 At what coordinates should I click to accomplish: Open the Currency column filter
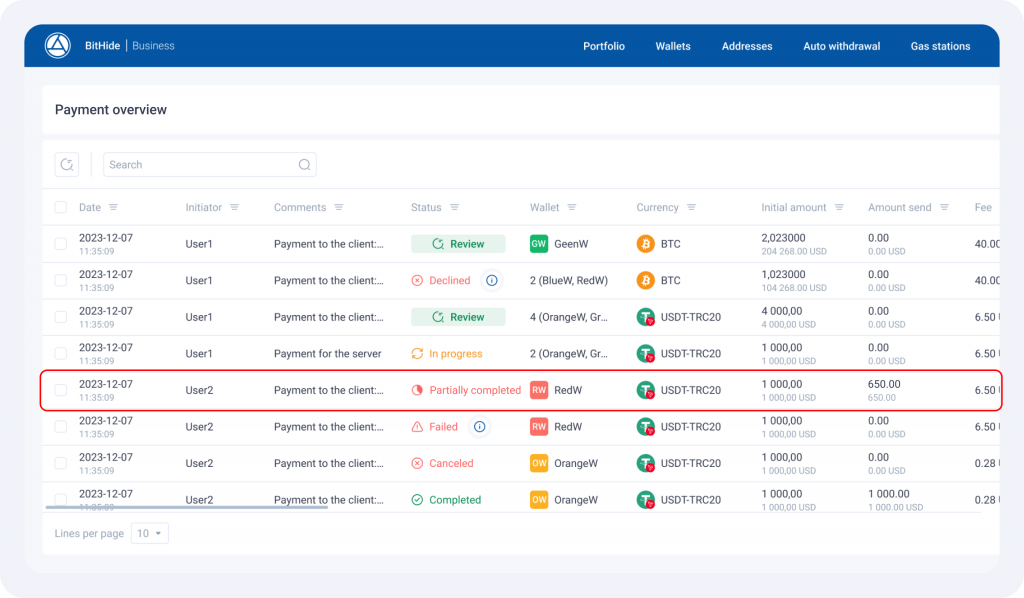(691, 208)
